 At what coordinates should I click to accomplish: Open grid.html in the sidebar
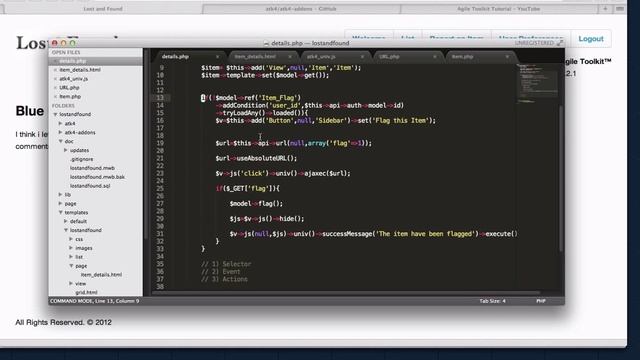[86, 292]
